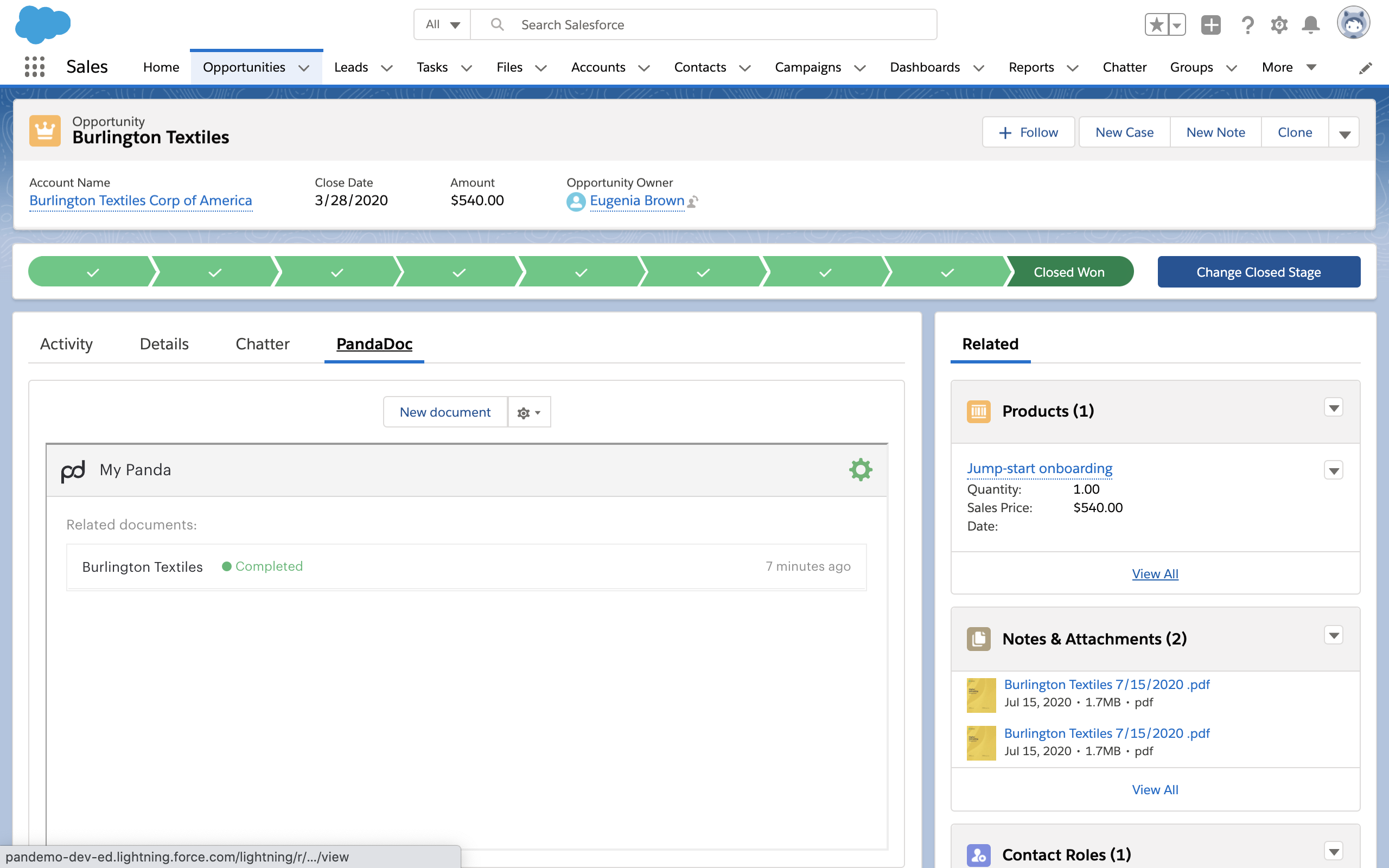
Task: Expand more actions arrow beside Clone
Action: coord(1344,134)
